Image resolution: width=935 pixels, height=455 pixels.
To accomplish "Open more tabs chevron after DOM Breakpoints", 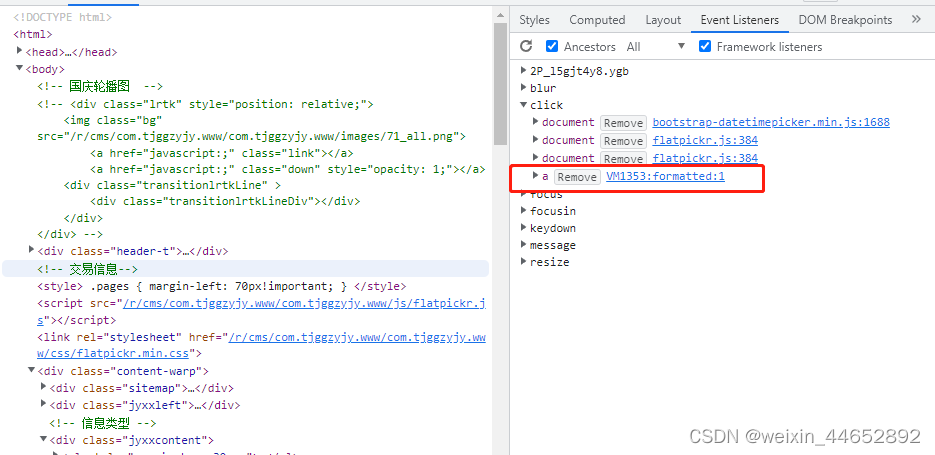I will click(916, 20).
